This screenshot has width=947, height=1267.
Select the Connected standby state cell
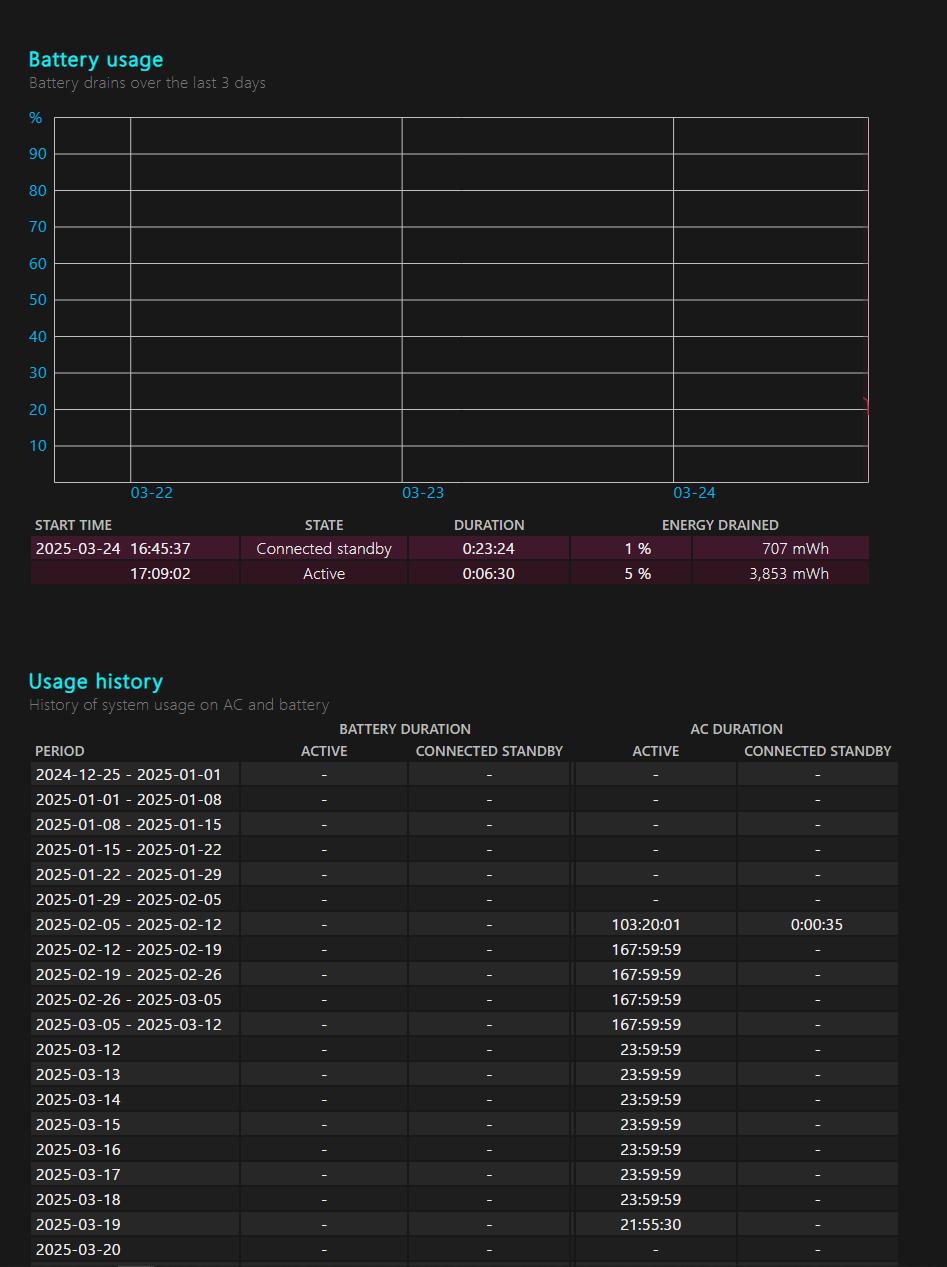(324, 549)
